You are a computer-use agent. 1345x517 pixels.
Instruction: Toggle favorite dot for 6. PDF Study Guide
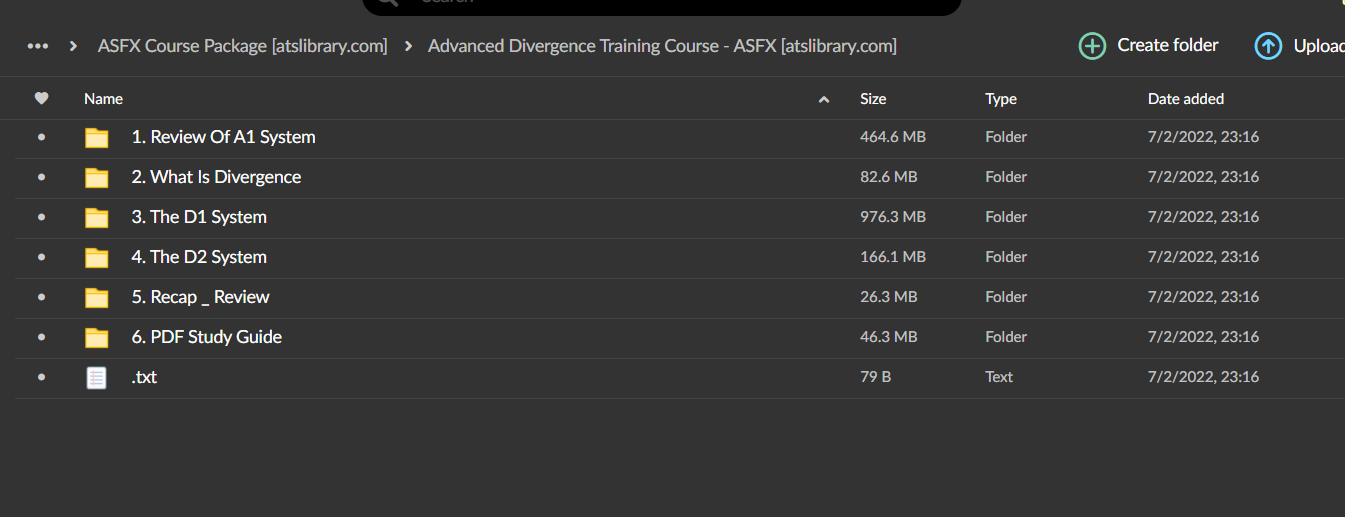[41, 337]
